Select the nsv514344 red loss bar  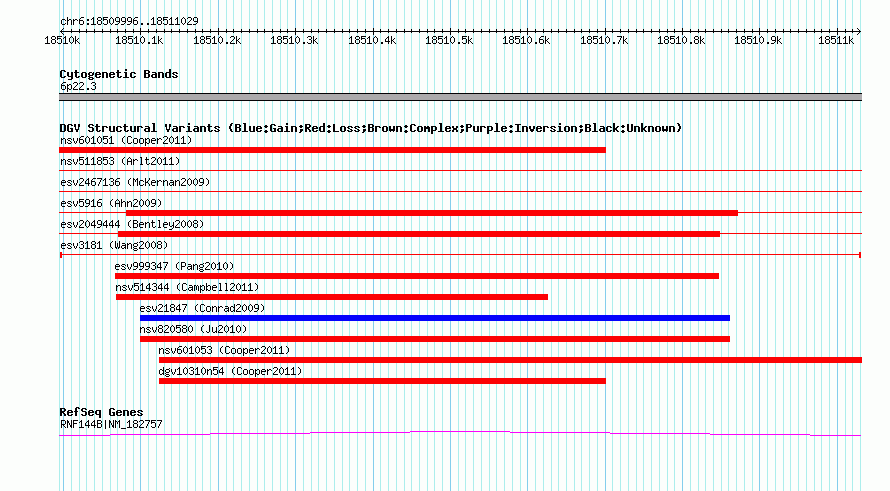[331, 297]
